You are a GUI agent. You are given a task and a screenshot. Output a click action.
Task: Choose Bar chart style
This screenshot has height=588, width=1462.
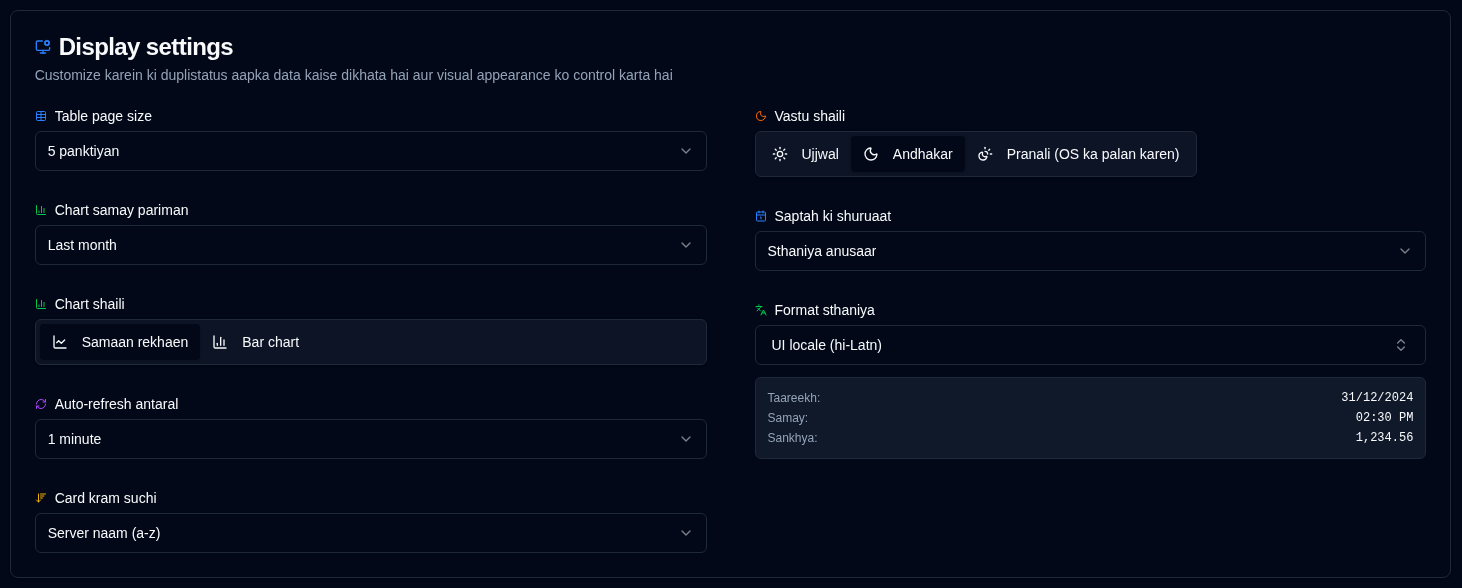256,342
